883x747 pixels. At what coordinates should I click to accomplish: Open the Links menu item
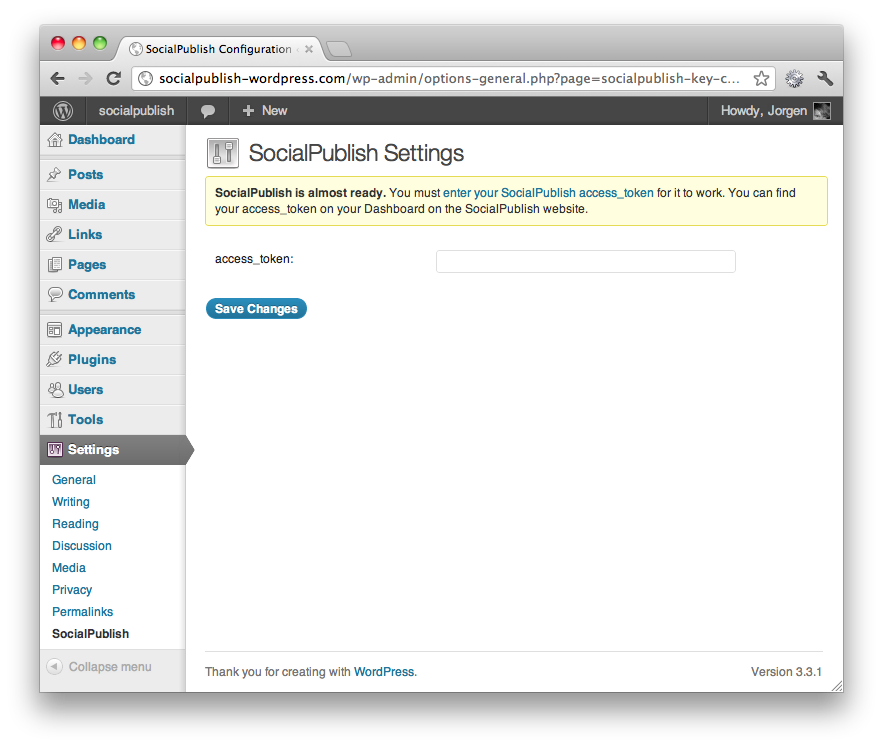click(85, 234)
